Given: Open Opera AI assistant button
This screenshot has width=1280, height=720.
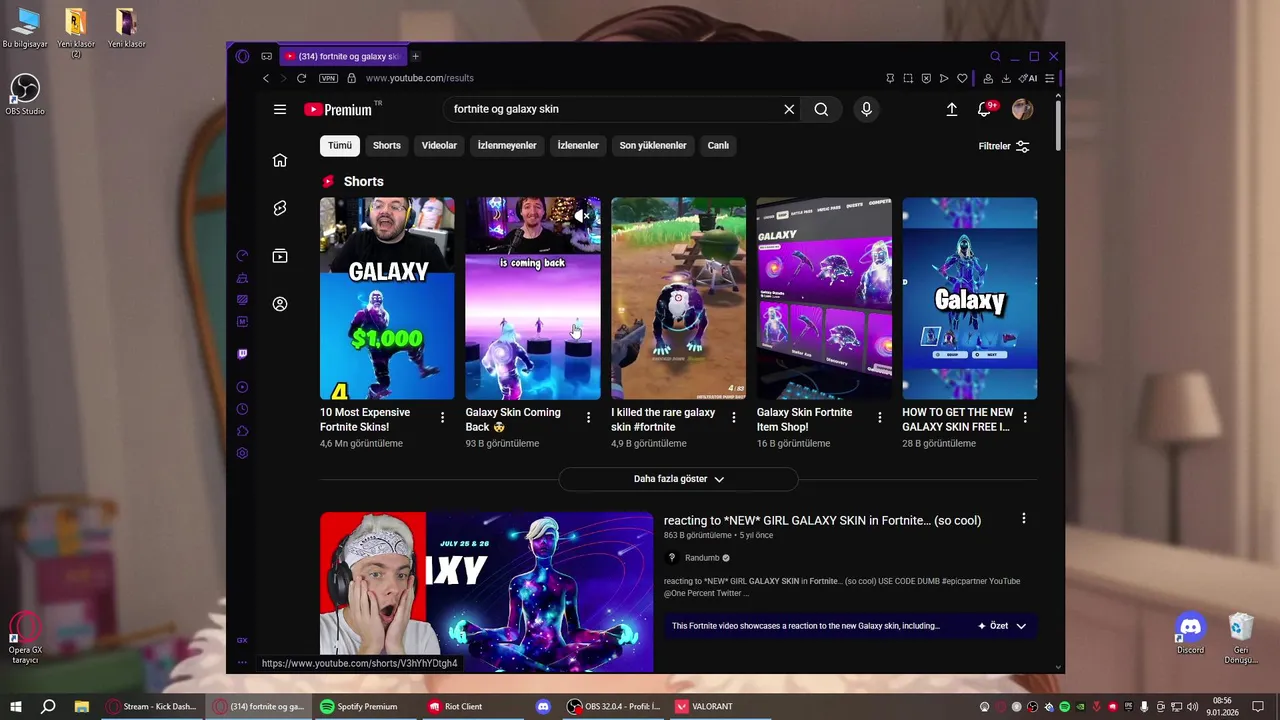Looking at the screenshot, I should pos(1028,78).
